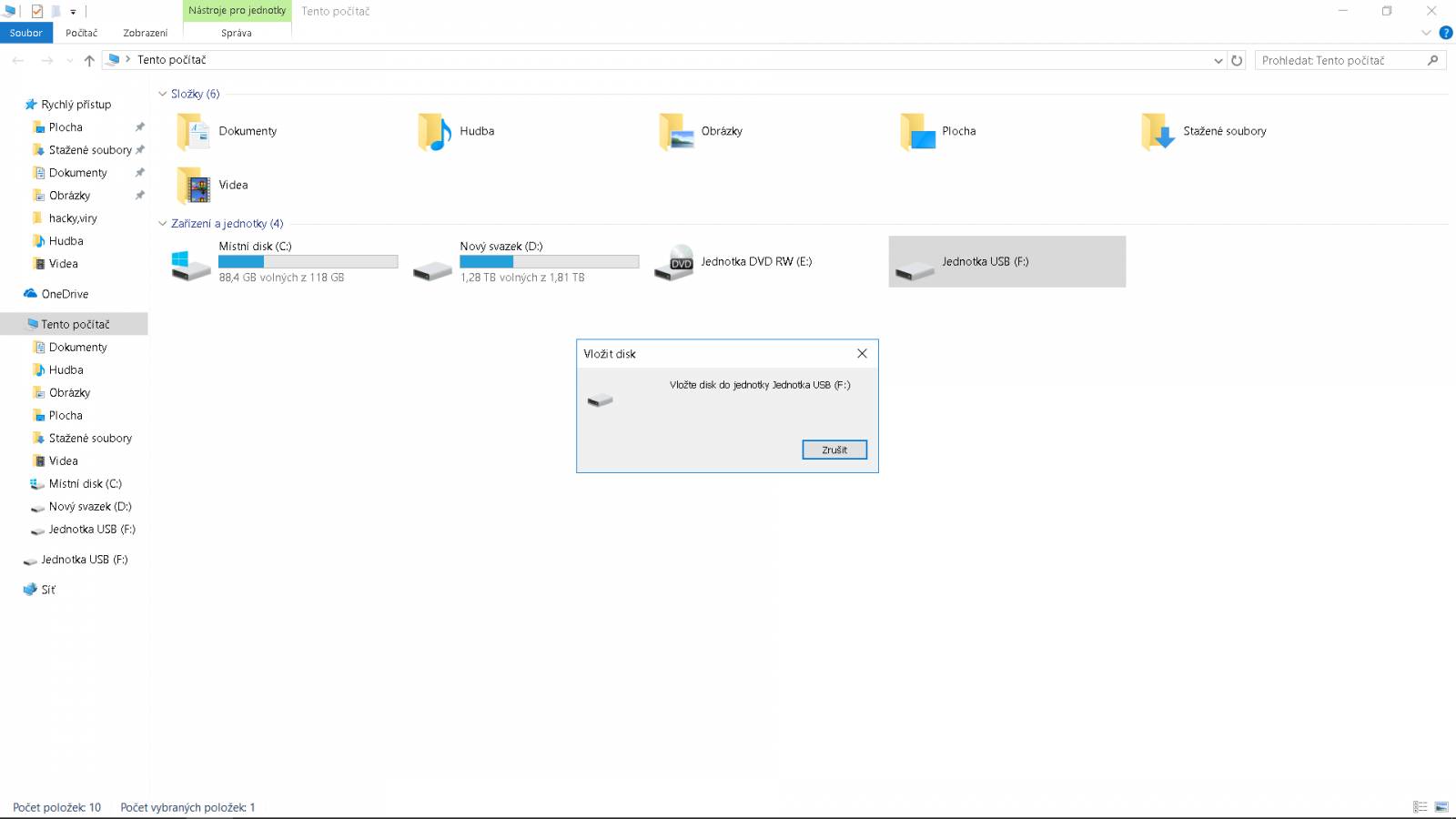Collapse the Složky (6) group
This screenshot has height=819, width=1456.
(163, 94)
